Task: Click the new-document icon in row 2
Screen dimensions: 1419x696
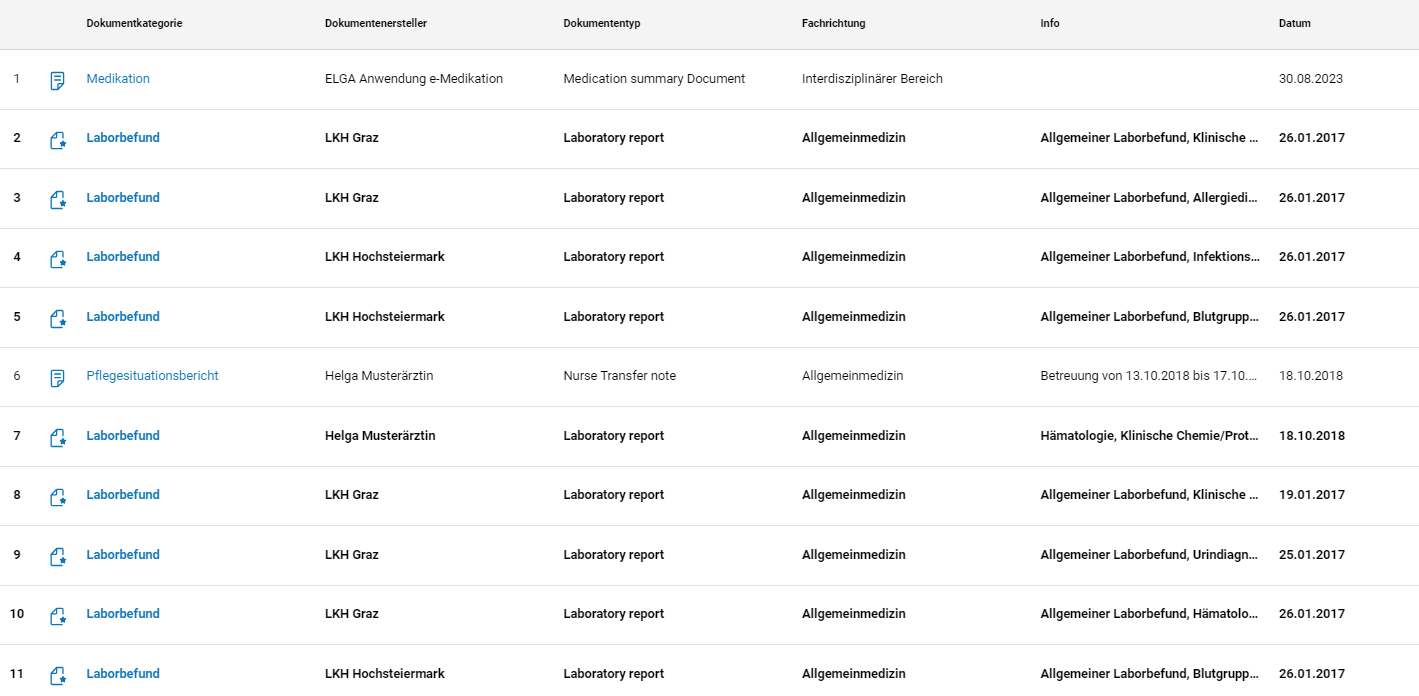Action: [x=58, y=140]
